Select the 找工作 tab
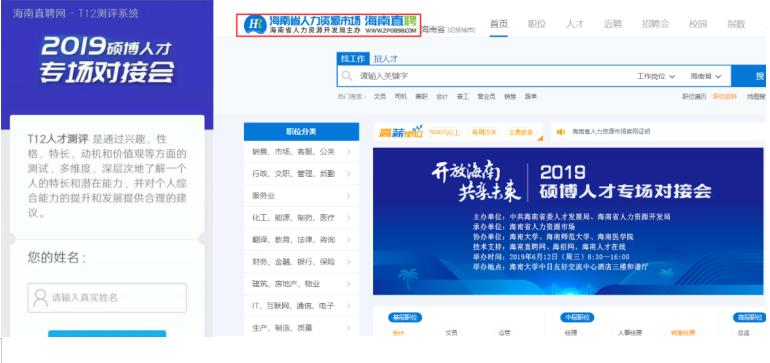 click(x=353, y=59)
